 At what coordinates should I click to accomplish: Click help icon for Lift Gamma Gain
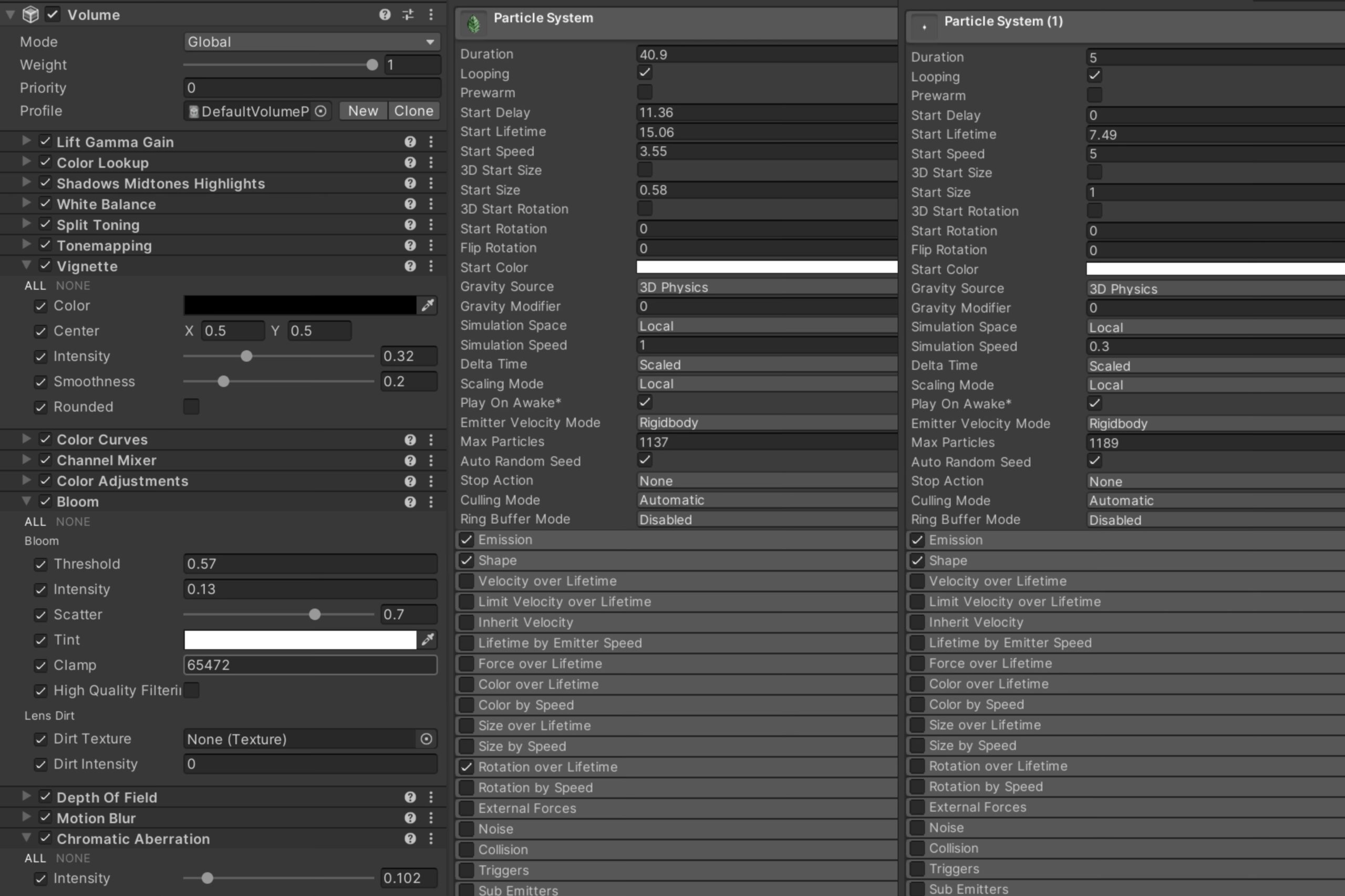[410, 142]
